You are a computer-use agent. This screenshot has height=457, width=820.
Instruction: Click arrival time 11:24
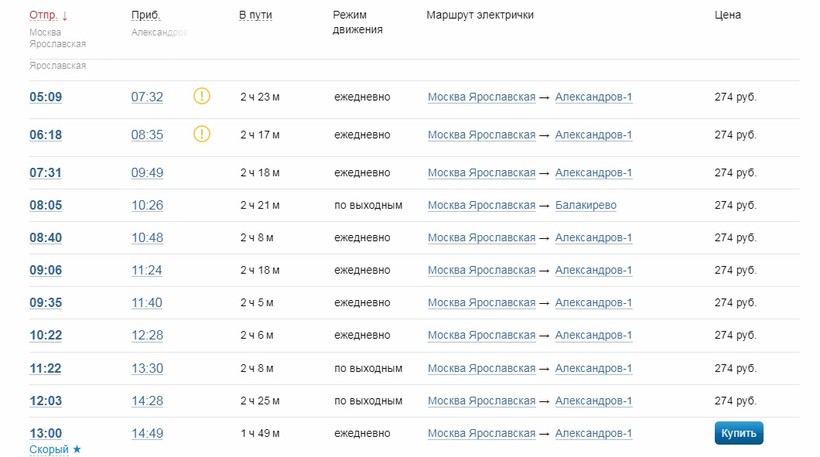click(x=147, y=270)
